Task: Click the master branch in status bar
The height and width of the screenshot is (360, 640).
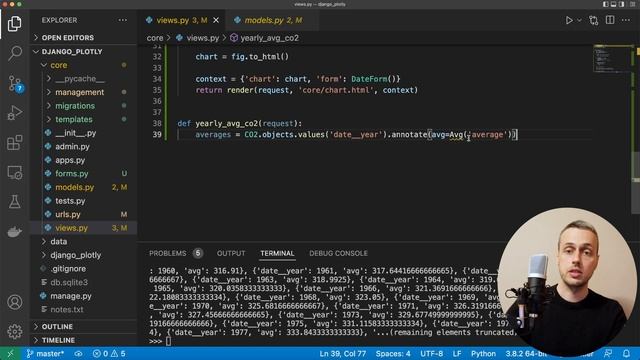Action: (x=45, y=353)
